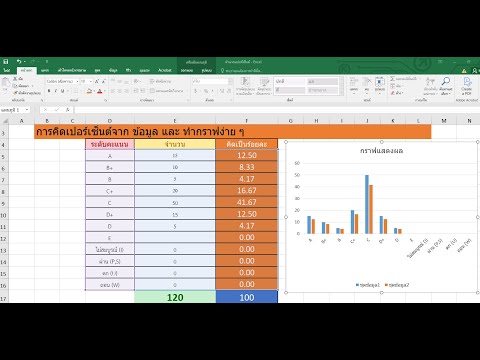Click the Decrease Font Size icon

(104, 81)
